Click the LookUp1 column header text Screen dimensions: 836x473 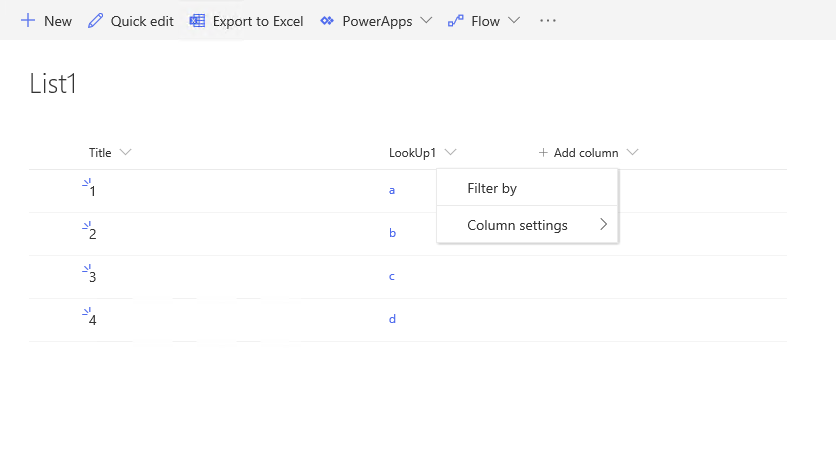pyautogui.click(x=412, y=153)
